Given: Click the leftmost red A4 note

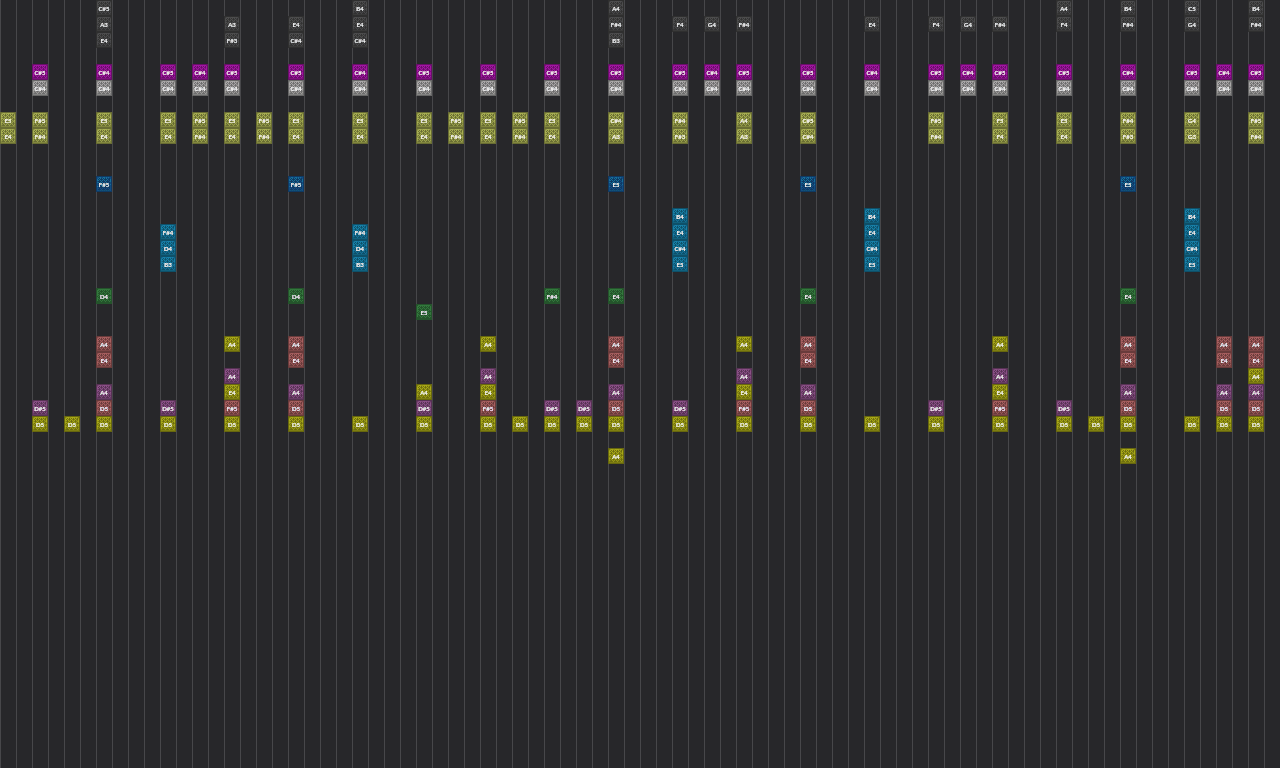Looking at the screenshot, I should pyautogui.click(x=104, y=344).
